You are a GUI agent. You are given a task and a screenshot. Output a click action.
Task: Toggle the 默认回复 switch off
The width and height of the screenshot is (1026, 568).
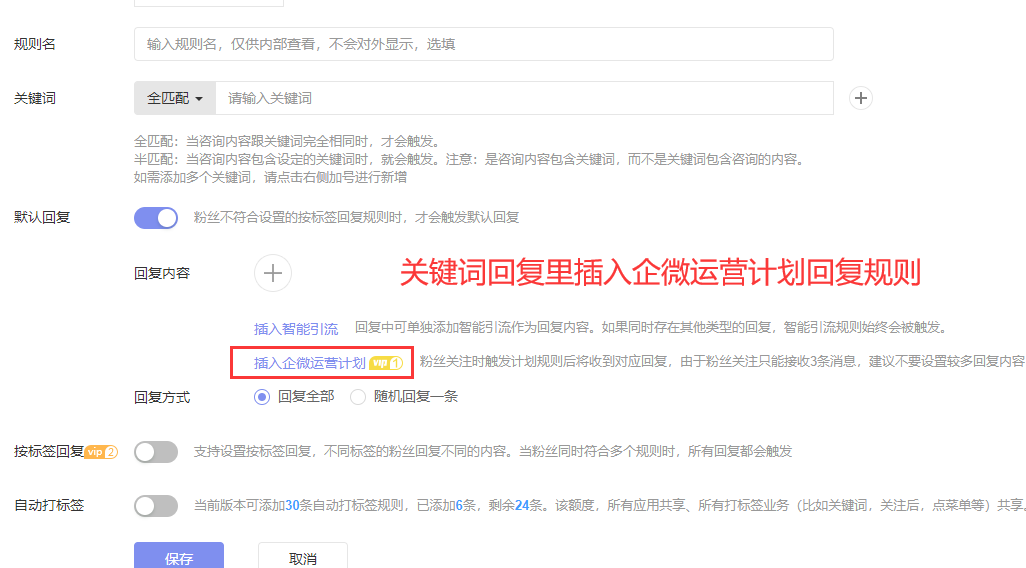[156, 218]
